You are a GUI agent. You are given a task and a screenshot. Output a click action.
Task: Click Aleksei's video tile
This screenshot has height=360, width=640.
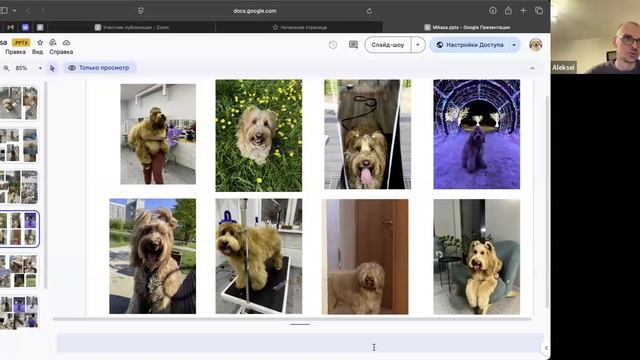[x=595, y=37]
